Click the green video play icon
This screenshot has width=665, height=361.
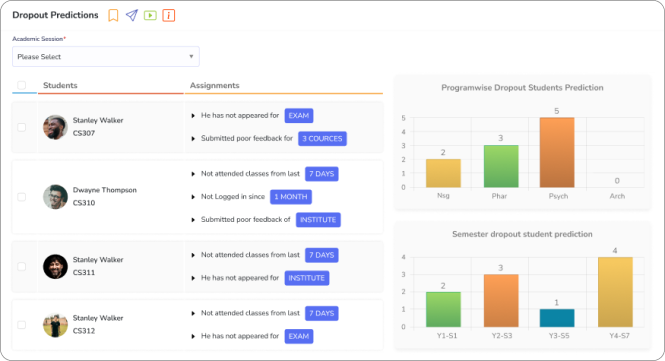coord(150,16)
